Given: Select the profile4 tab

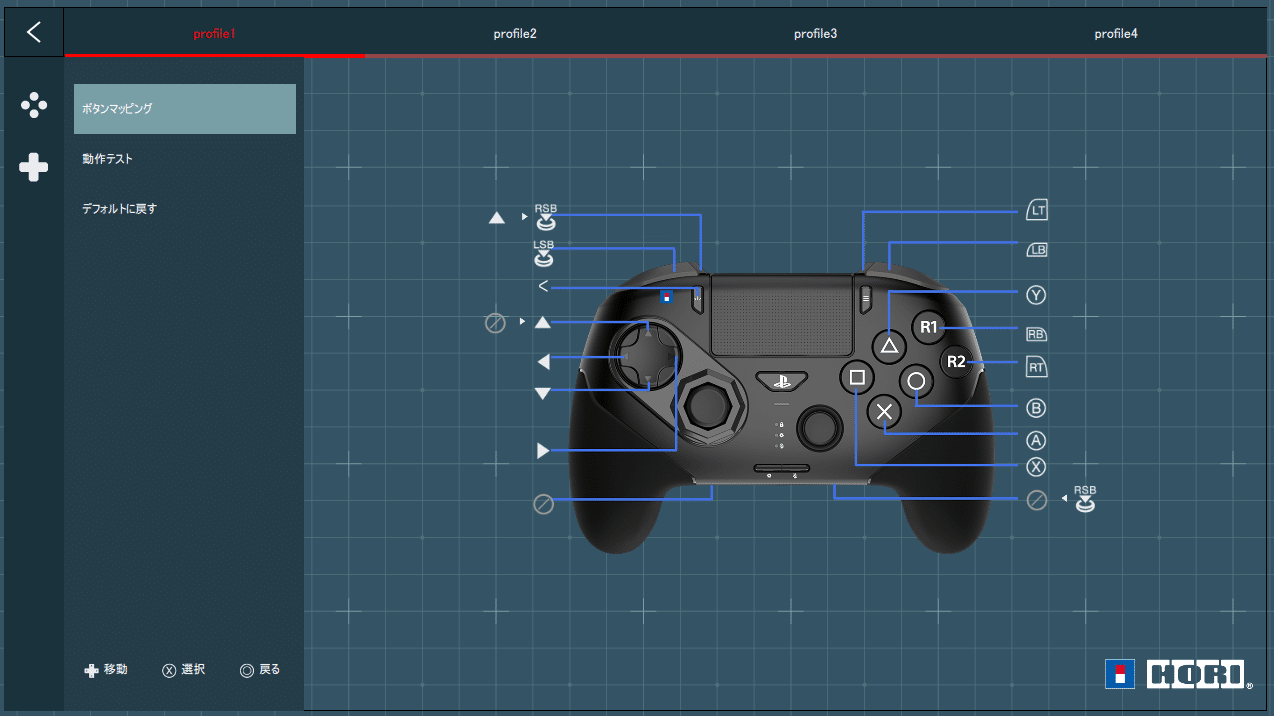Looking at the screenshot, I should click(x=1116, y=34).
